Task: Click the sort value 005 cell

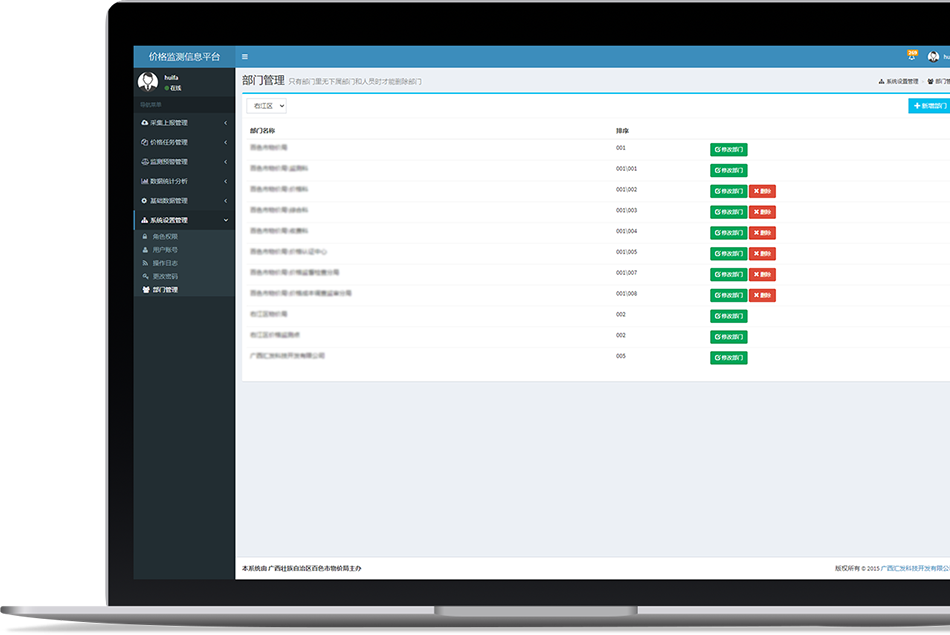Action: click(620, 356)
